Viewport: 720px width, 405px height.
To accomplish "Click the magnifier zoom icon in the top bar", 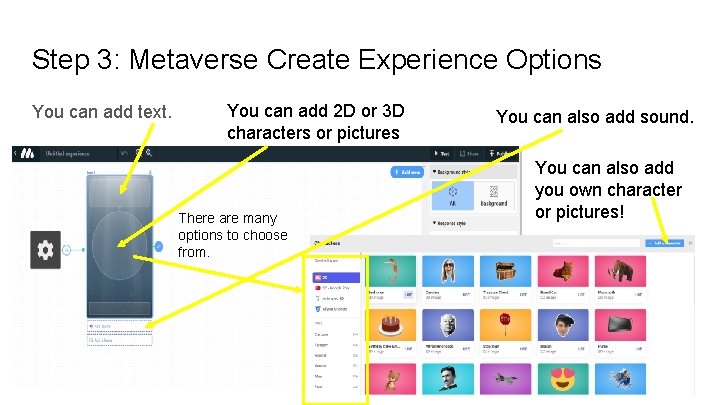I will [x=149, y=153].
